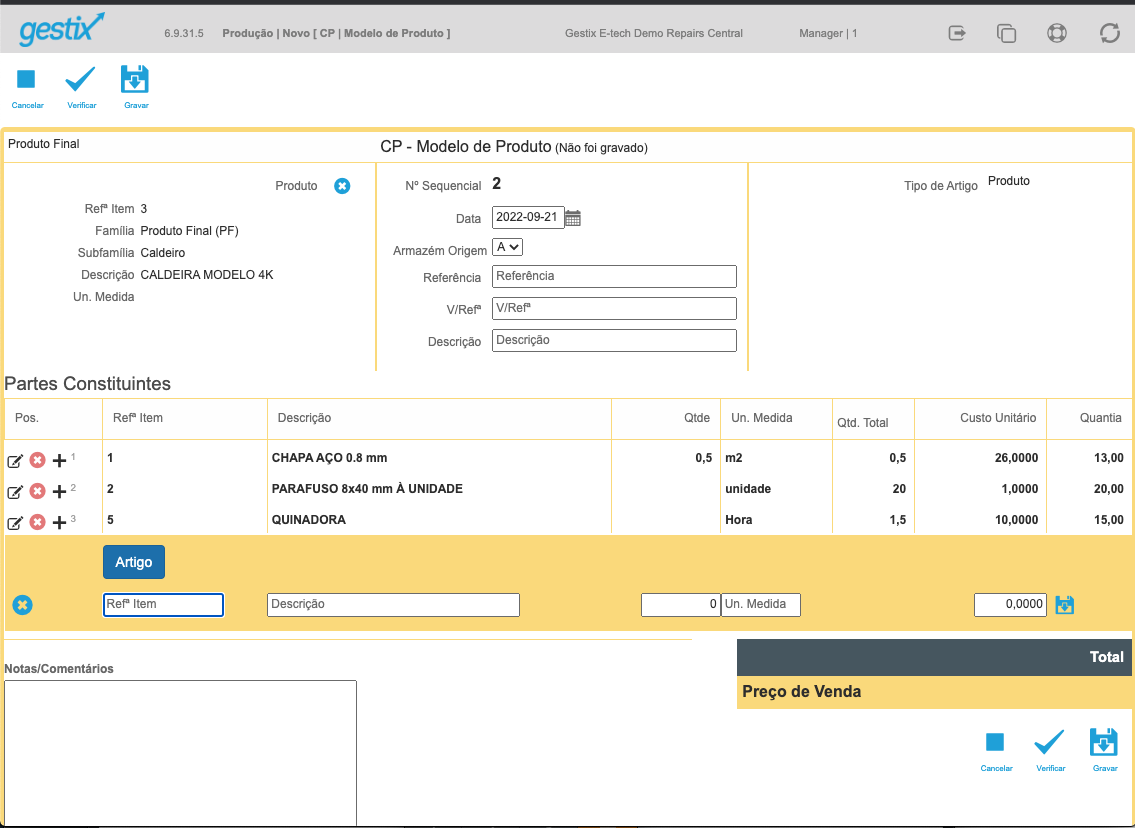Open the calendar picker beside Data field

573,218
